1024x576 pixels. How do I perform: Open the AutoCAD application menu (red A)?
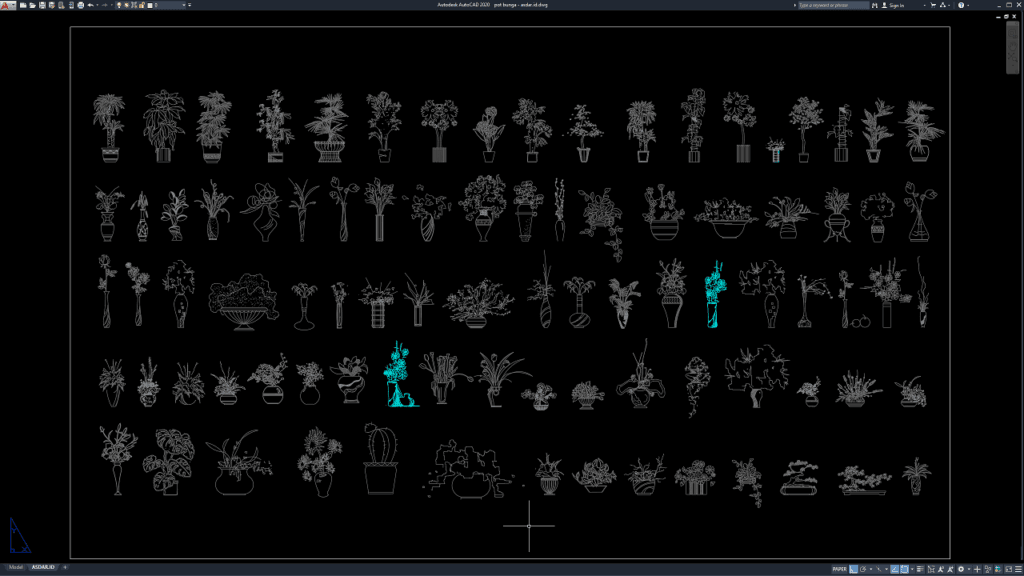click(8, 6)
